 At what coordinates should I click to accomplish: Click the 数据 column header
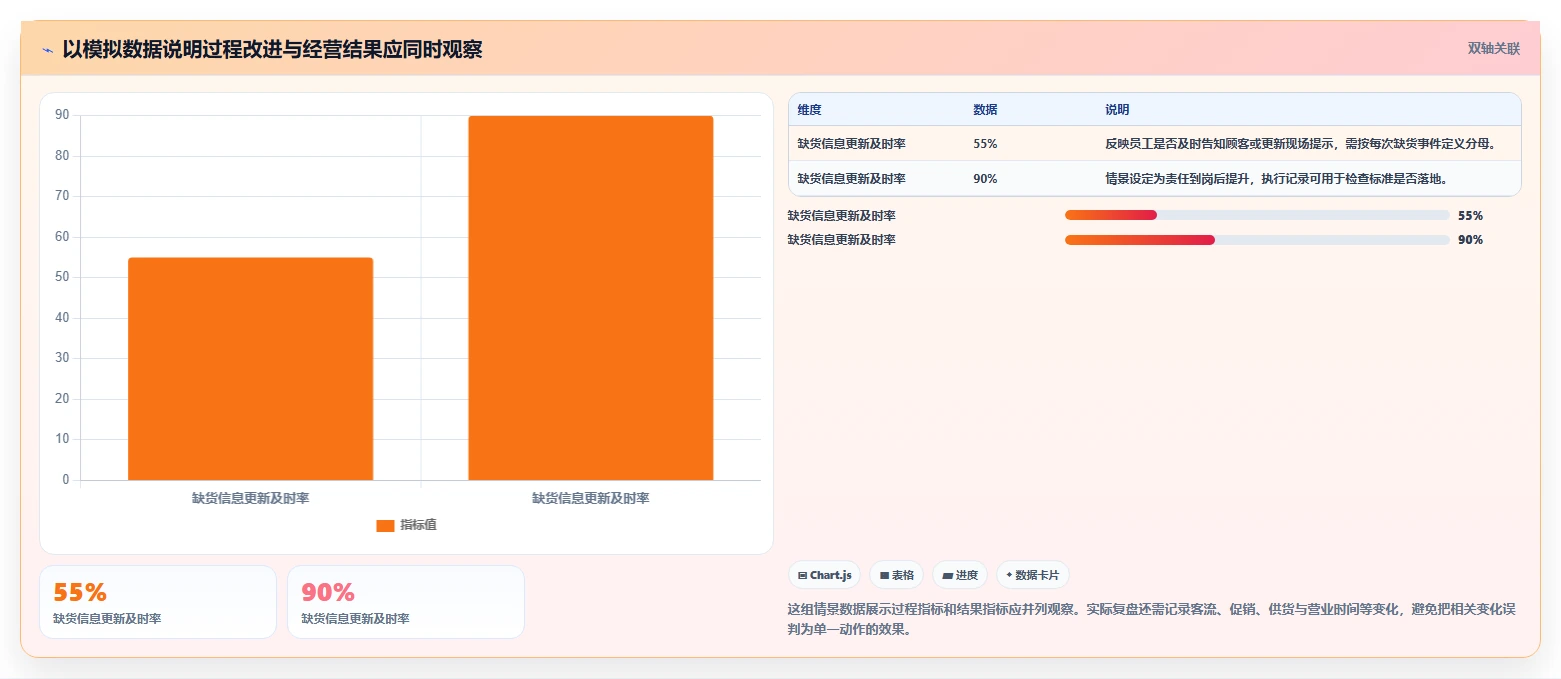985,110
